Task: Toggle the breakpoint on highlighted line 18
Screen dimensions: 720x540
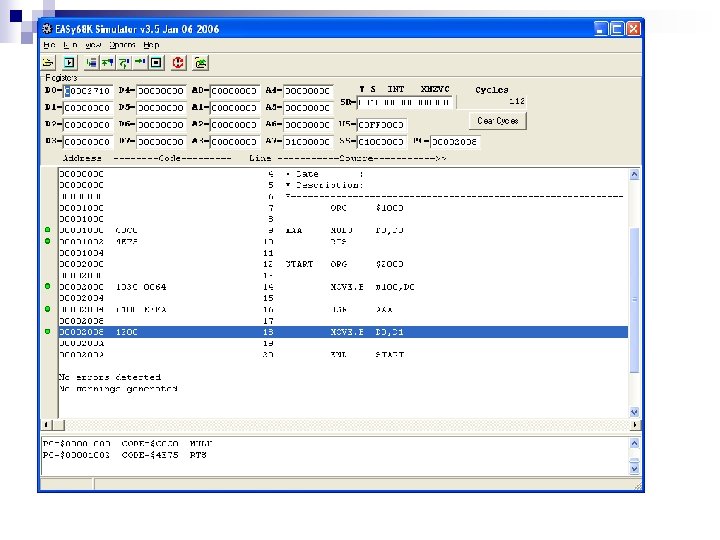Action: (x=48, y=332)
